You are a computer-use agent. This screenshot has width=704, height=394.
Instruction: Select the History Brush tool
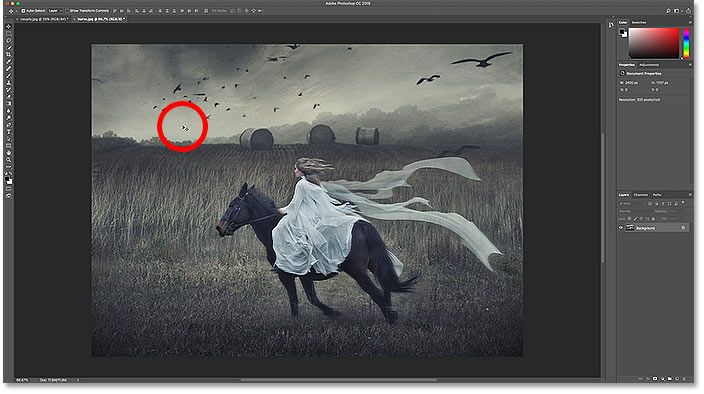(x=9, y=90)
